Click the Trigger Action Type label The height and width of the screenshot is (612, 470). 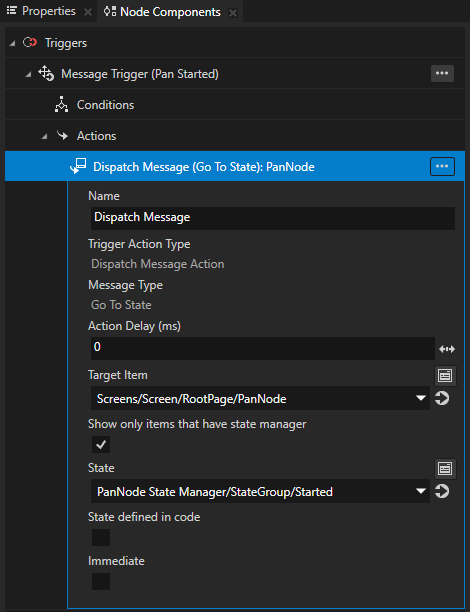click(139, 244)
